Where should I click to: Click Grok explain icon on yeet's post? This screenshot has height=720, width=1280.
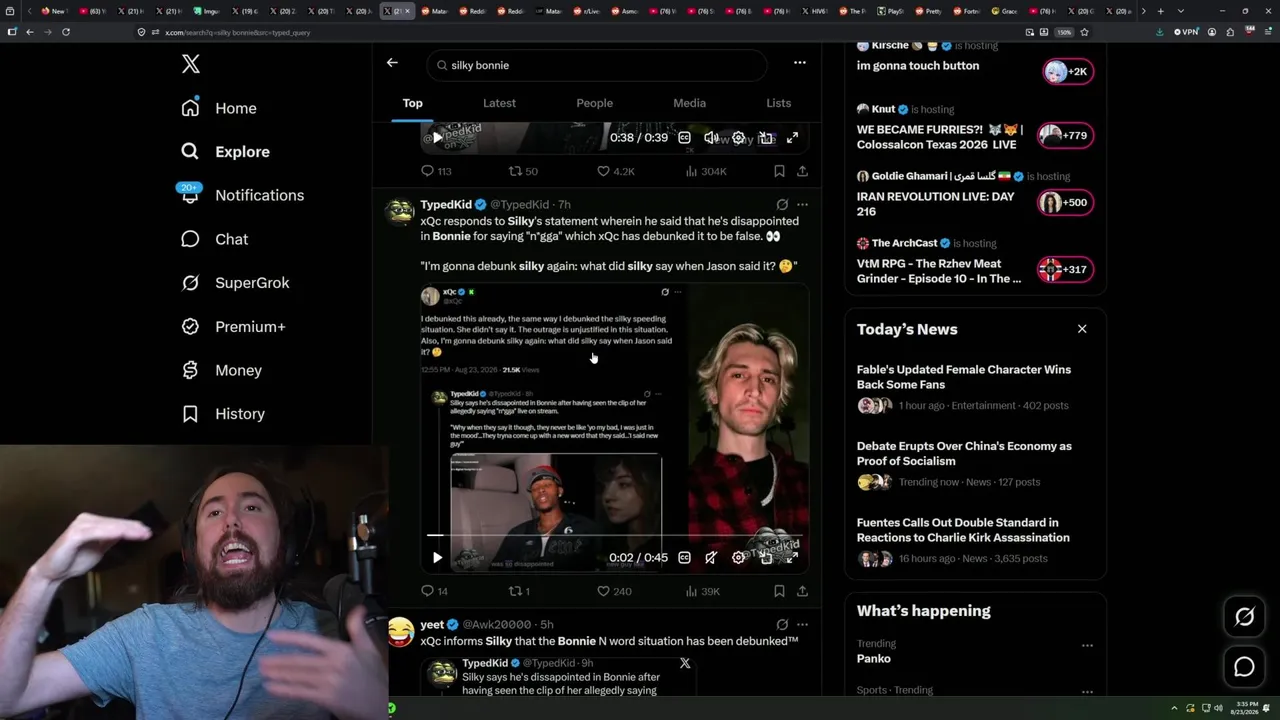pyautogui.click(x=782, y=624)
